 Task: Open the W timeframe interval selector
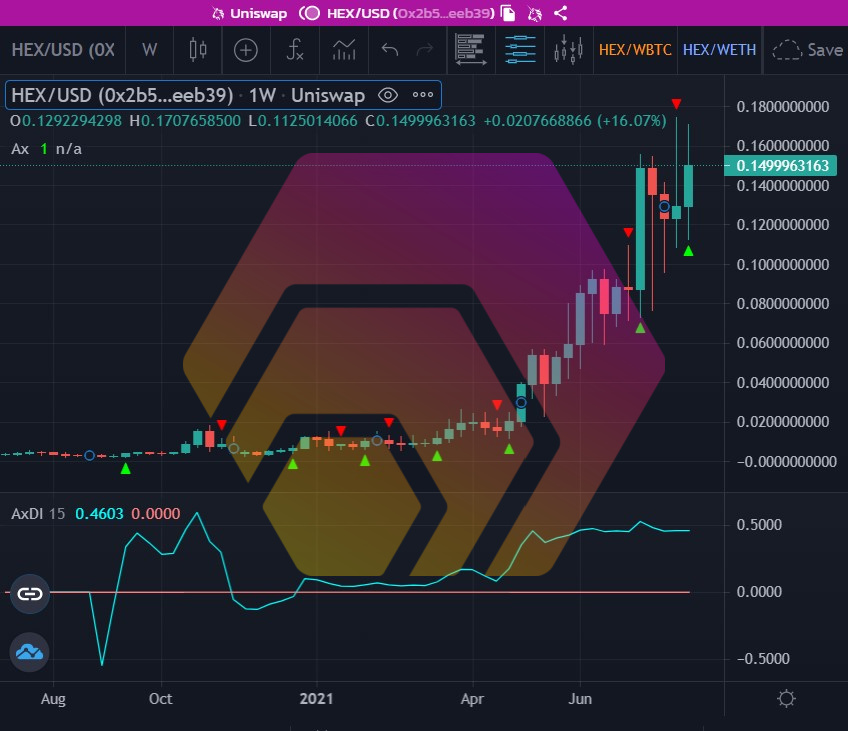click(x=149, y=50)
